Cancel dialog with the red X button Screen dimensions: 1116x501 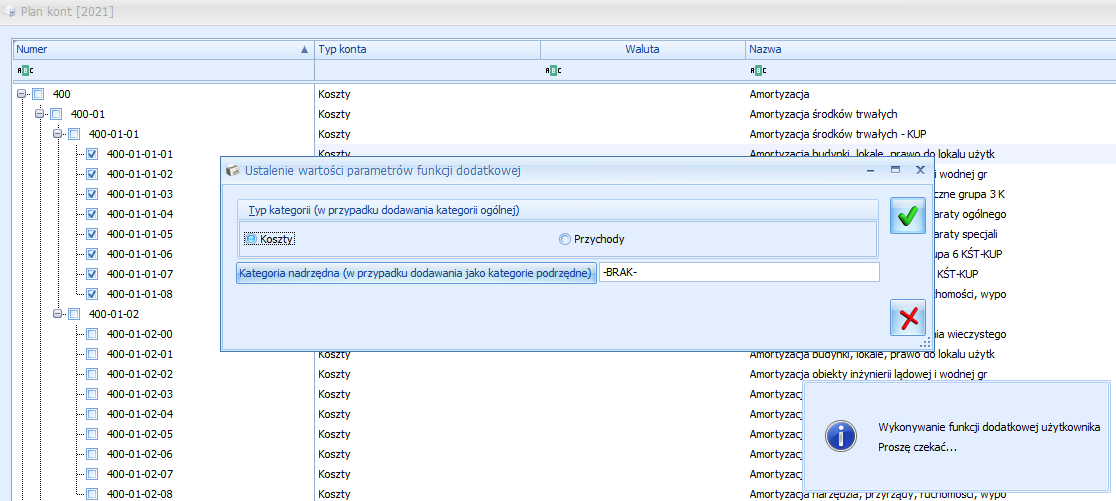tap(907, 317)
